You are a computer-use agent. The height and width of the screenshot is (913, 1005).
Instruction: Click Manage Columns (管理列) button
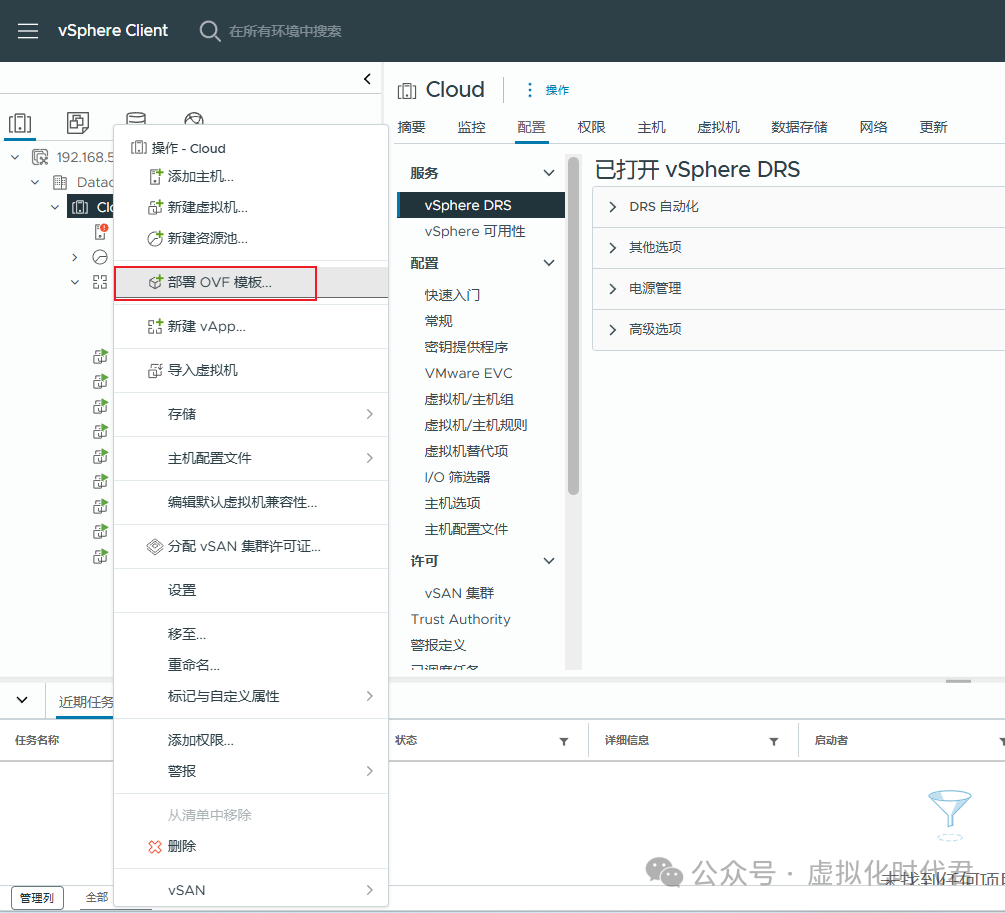click(37, 898)
